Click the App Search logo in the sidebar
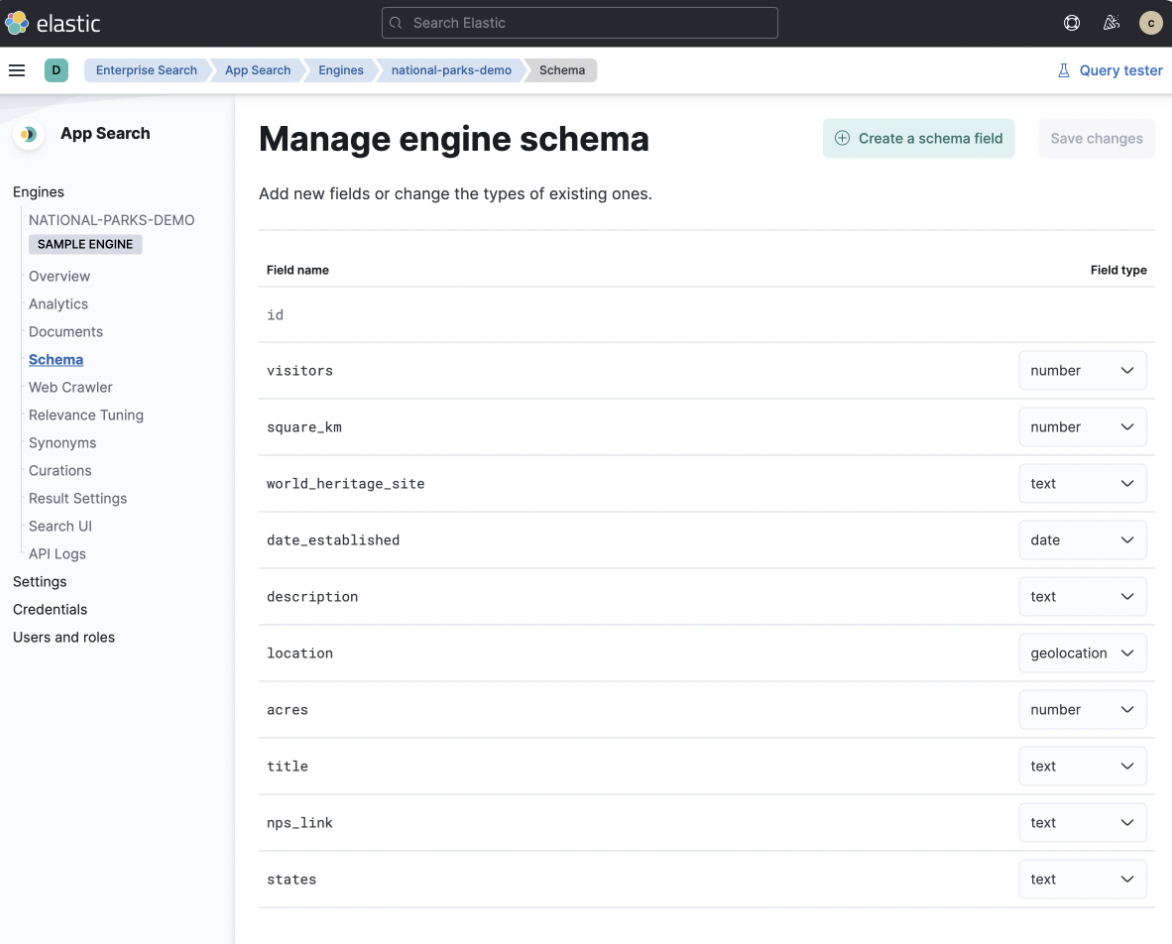The width and height of the screenshot is (1172, 944). tap(31, 133)
